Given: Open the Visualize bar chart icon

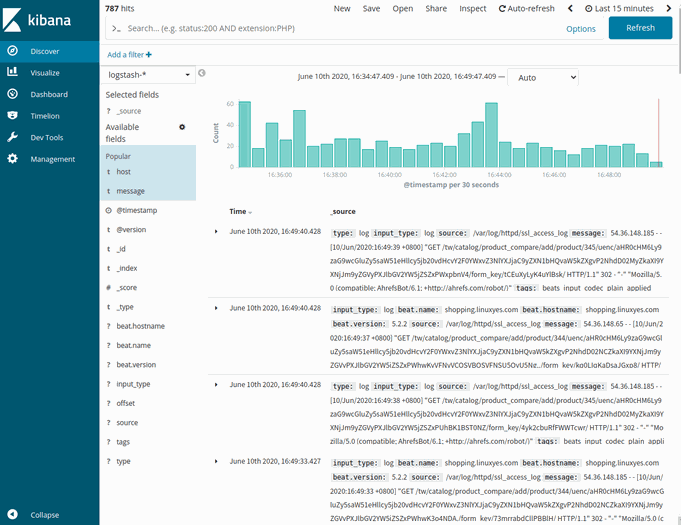Looking at the screenshot, I should click(13, 72).
